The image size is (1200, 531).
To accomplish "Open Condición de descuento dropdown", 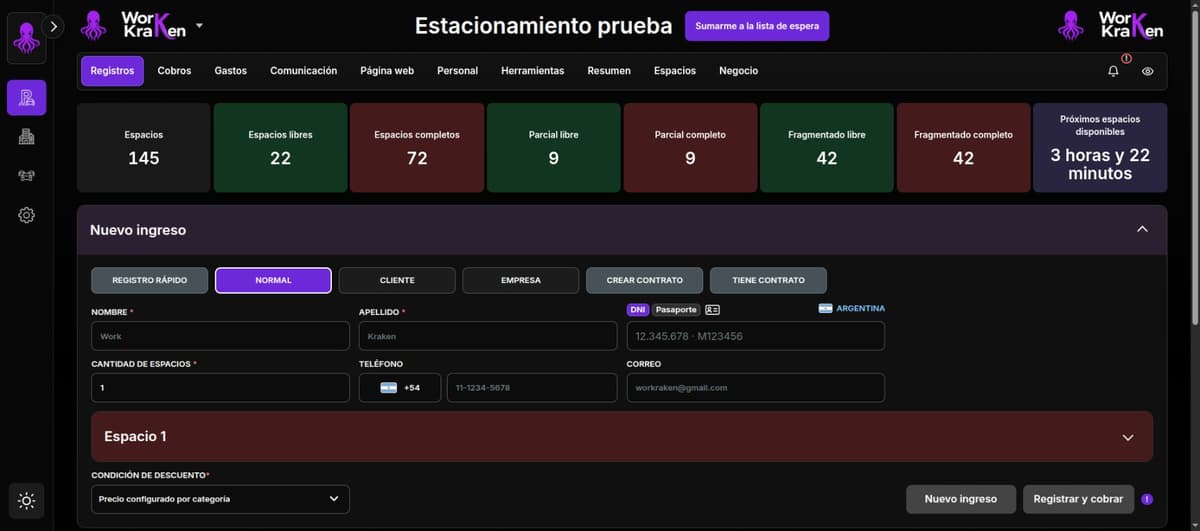I will point(220,499).
